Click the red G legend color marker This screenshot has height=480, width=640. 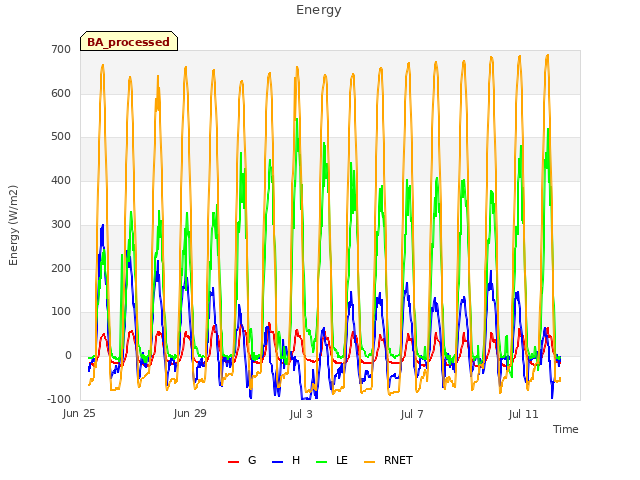(x=233, y=462)
